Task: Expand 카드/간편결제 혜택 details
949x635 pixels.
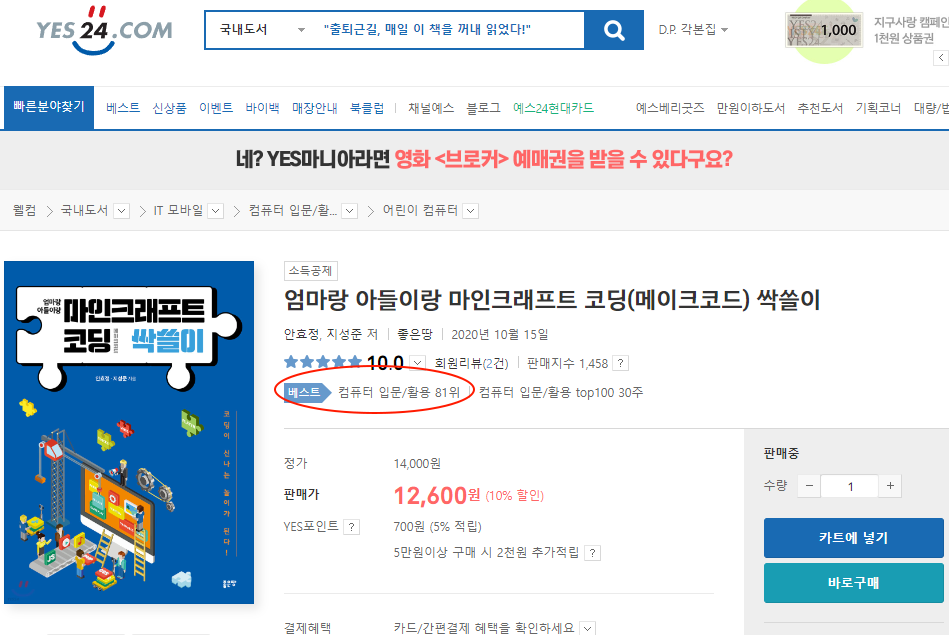Action: [x=587, y=628]
